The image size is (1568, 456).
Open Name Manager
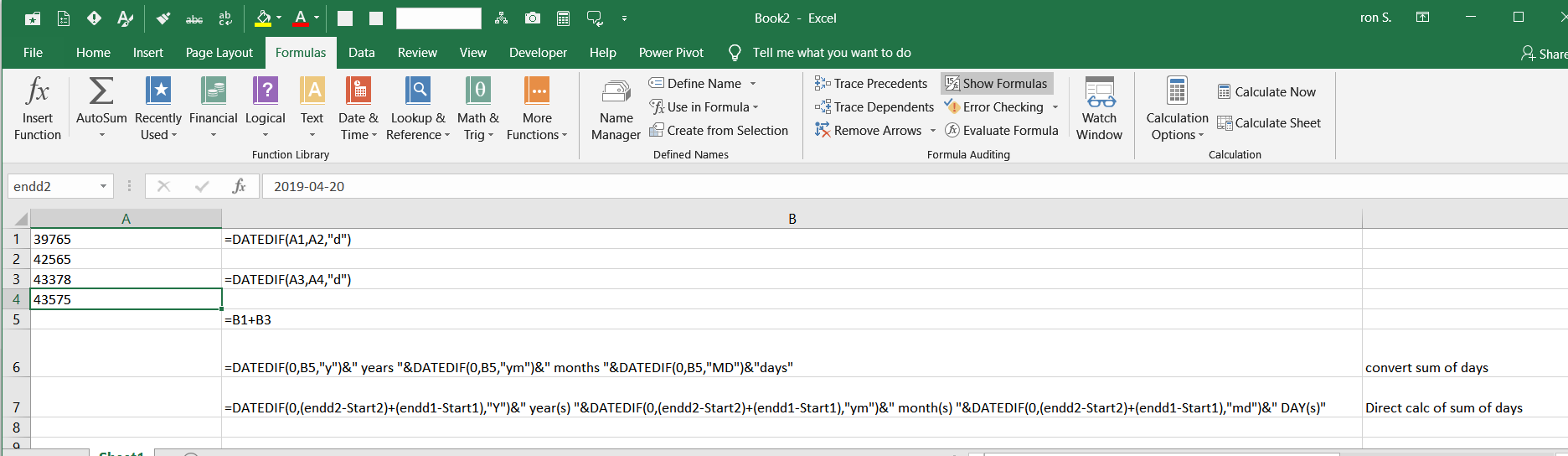pos(616,109)
